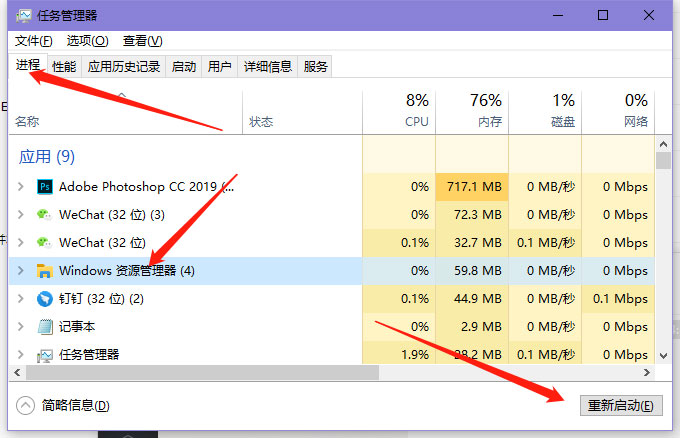Select the 记事本 process name
Screen dimensions: 680x438
coord(77,327)
